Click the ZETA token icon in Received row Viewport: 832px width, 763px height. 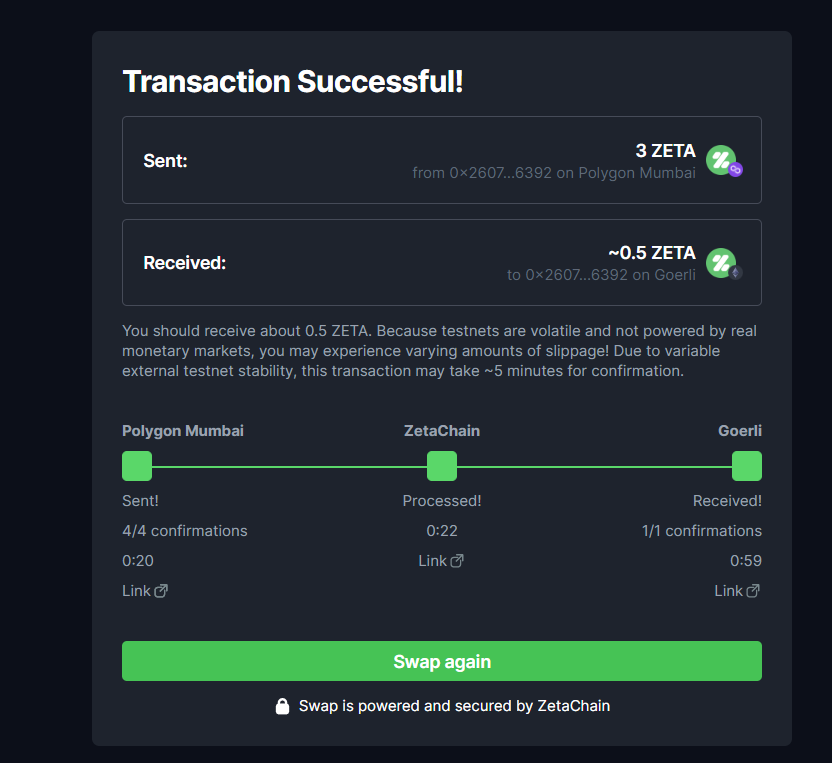click(721, 263)
